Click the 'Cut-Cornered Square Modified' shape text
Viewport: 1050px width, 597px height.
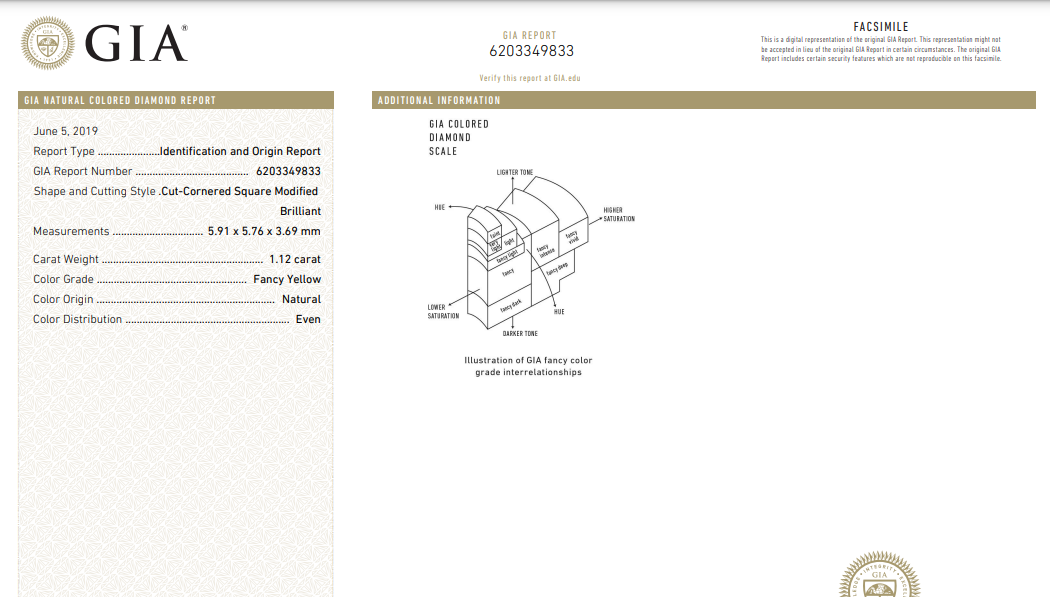click(240, 191)
